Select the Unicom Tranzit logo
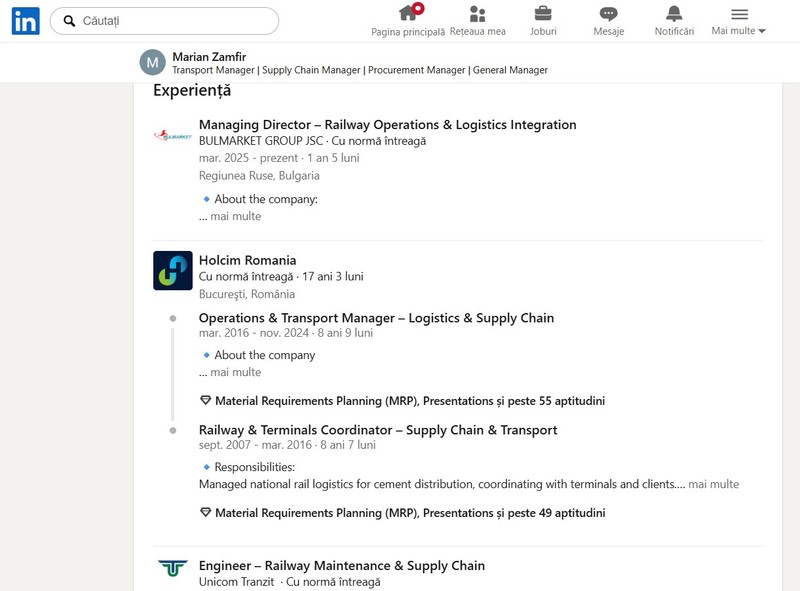The width and height of the screenshot is (800, 591). pos(173,568)
